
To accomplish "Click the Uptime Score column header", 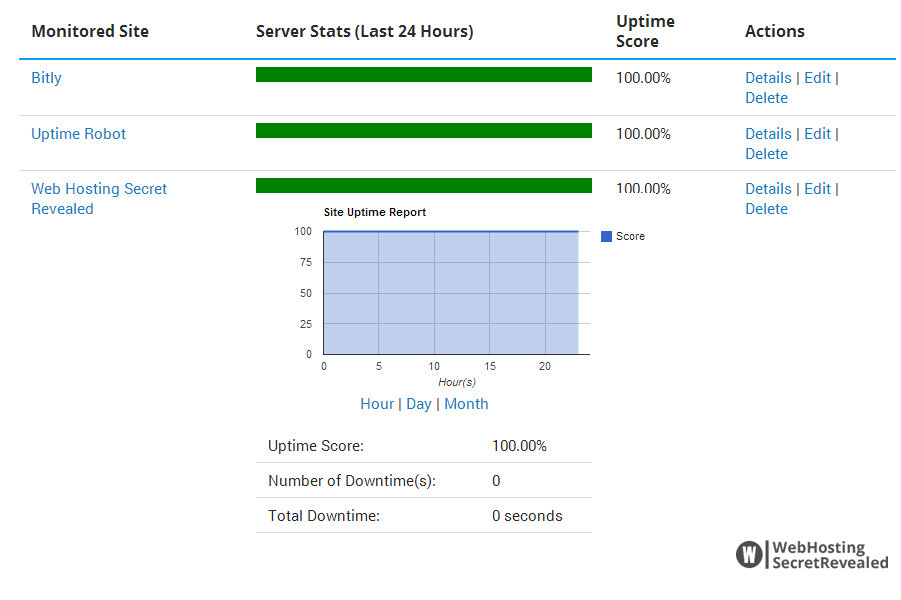I will pyautogui.click(x=645, y=31).
